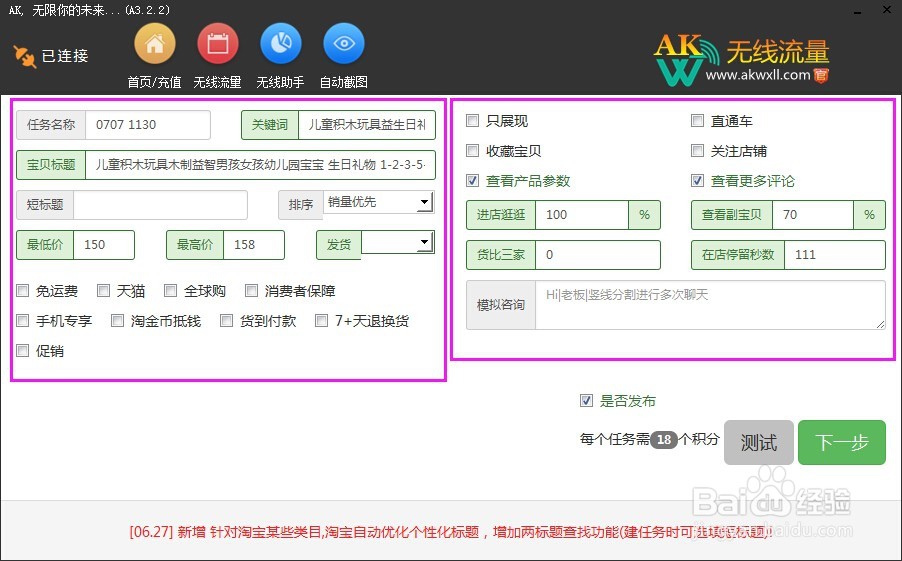Image resolution: width=902 pixels, height=561 pixels.
Task: Check the 全球购 option
Action: coord(170,291)
